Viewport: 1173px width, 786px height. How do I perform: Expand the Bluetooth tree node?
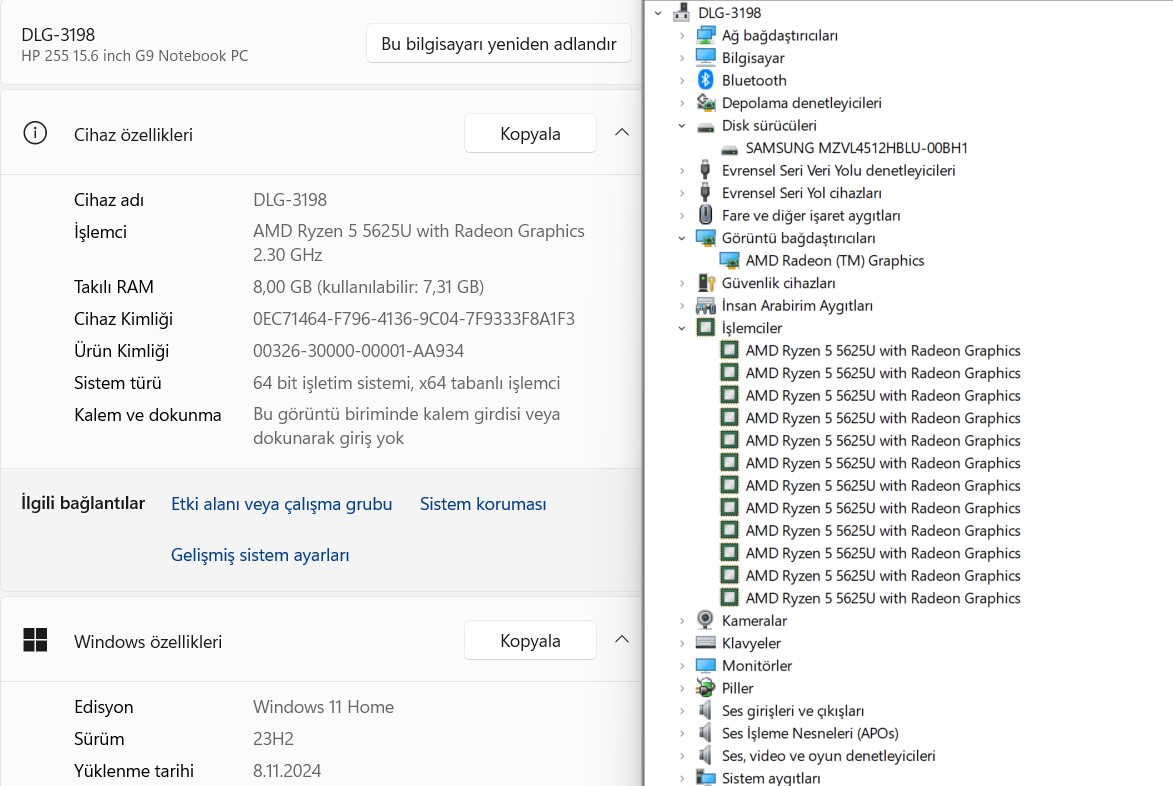682,80
